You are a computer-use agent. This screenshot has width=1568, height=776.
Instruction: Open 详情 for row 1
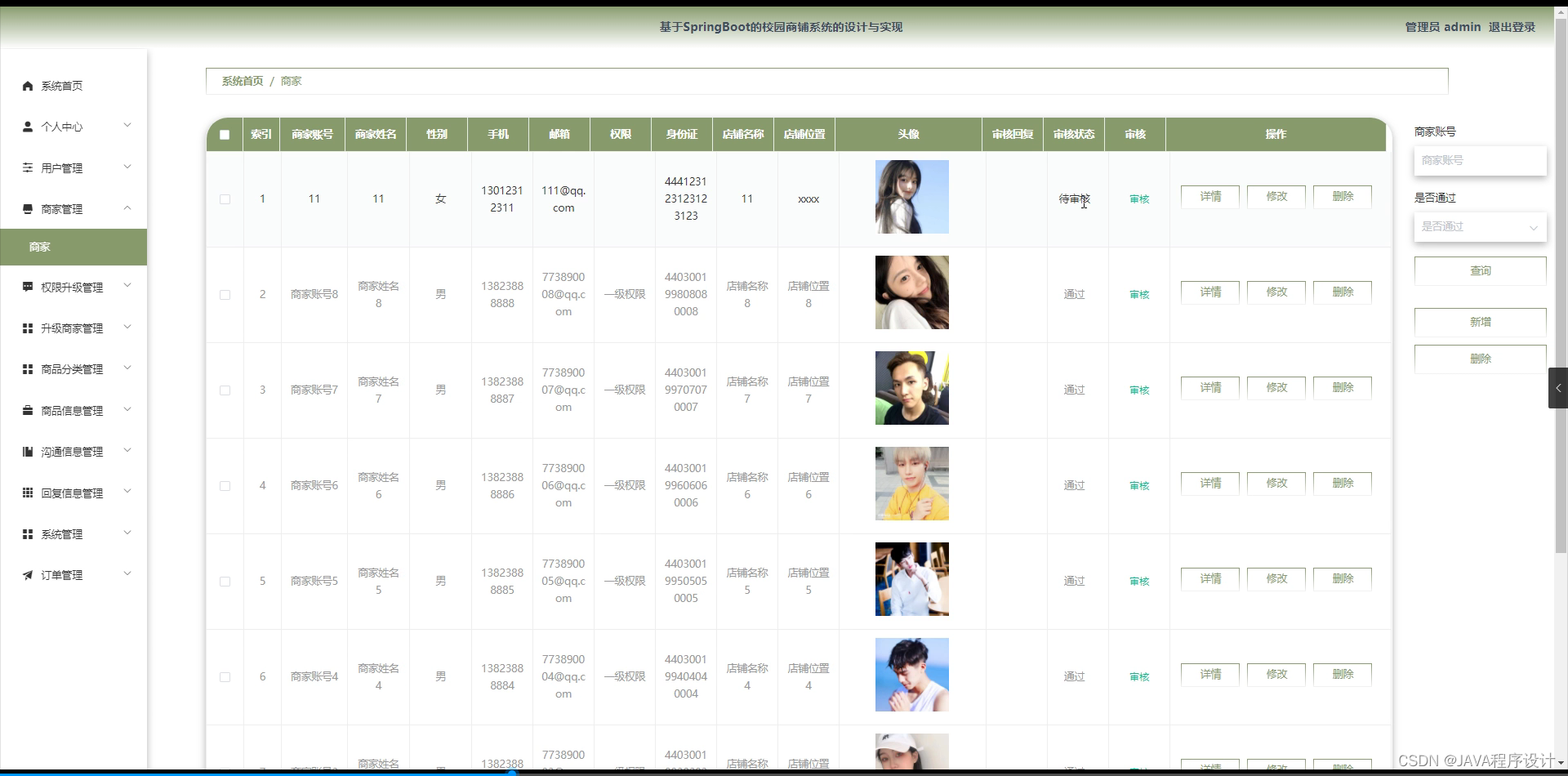click(x=1210, y=197)
